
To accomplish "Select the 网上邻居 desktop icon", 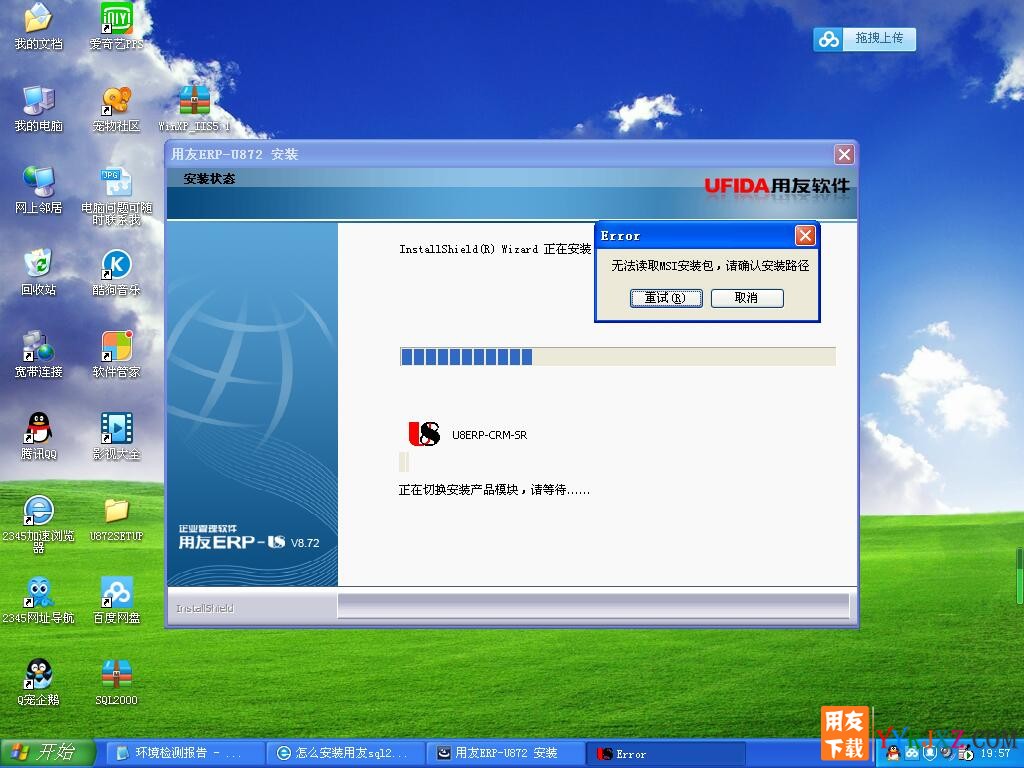I will (39, 191).
